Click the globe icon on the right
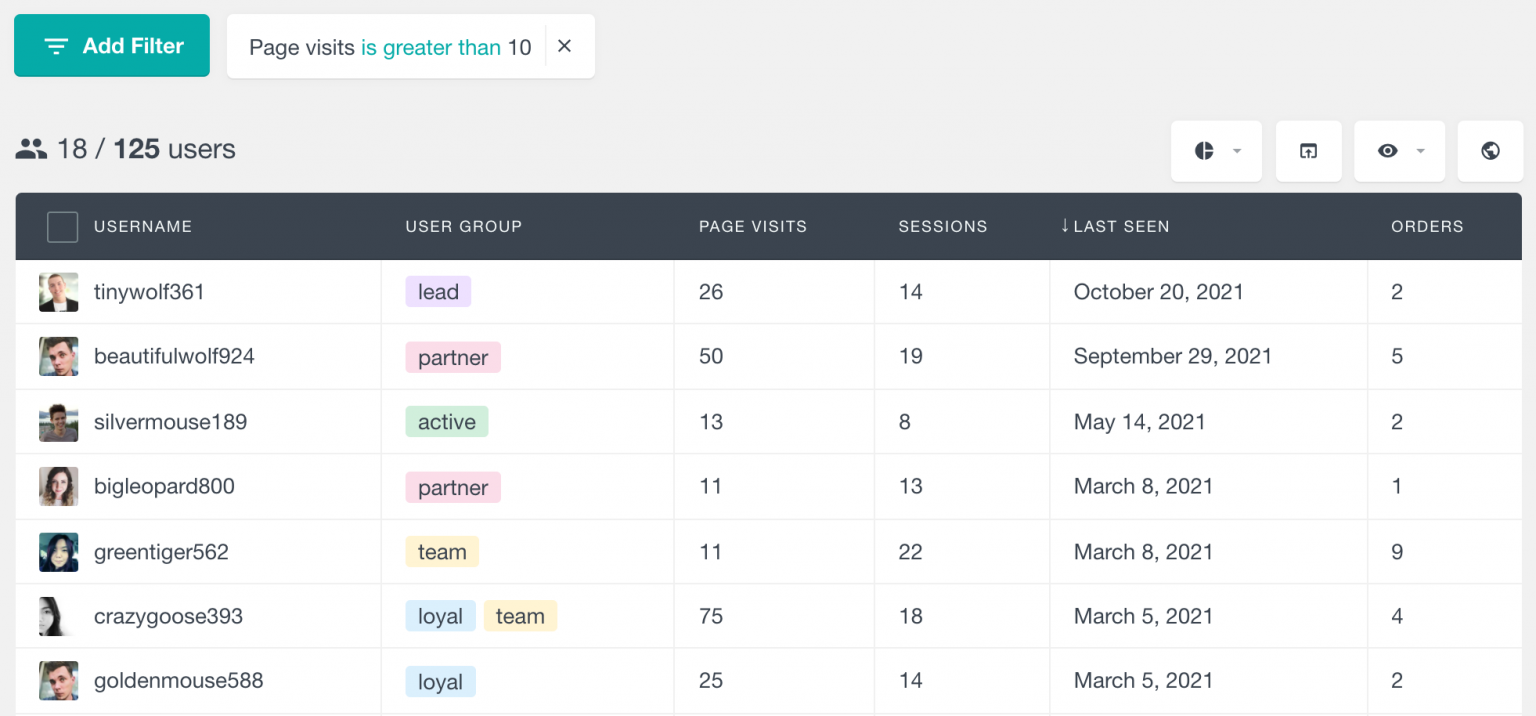Screen dimensions: 1536x716 pos(1490,150)
